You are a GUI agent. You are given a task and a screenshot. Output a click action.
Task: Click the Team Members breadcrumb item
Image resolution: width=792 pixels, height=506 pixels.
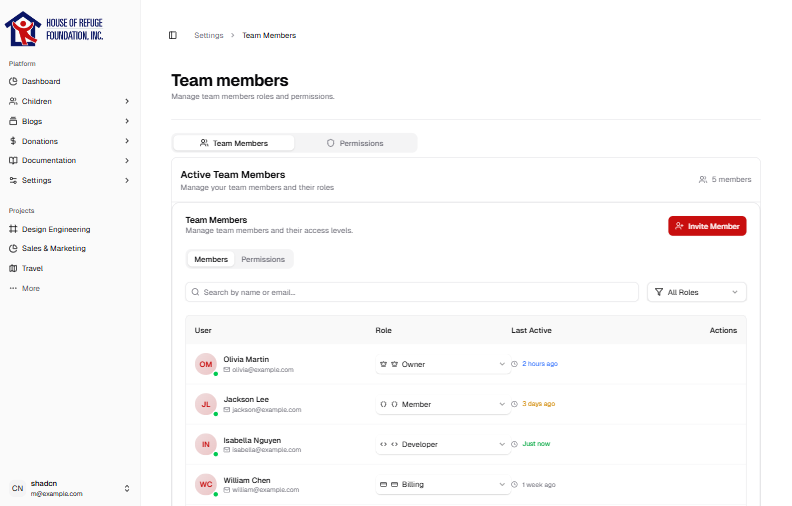[x=269, y=35]
